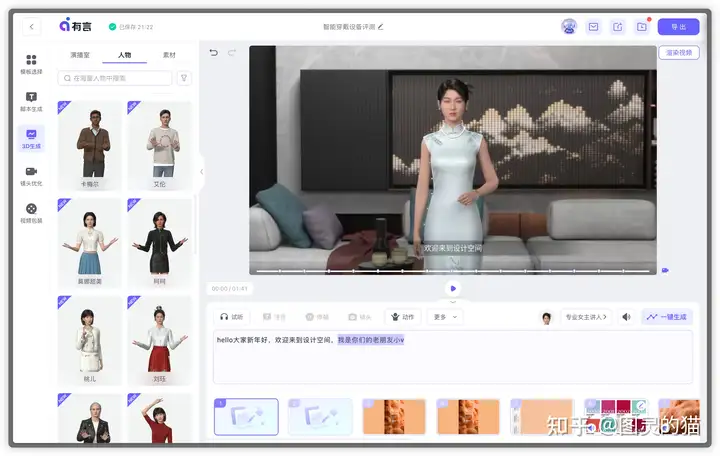Open the film-reel video packaging sidebar item
720x456 pixels.
pos(31,213)
